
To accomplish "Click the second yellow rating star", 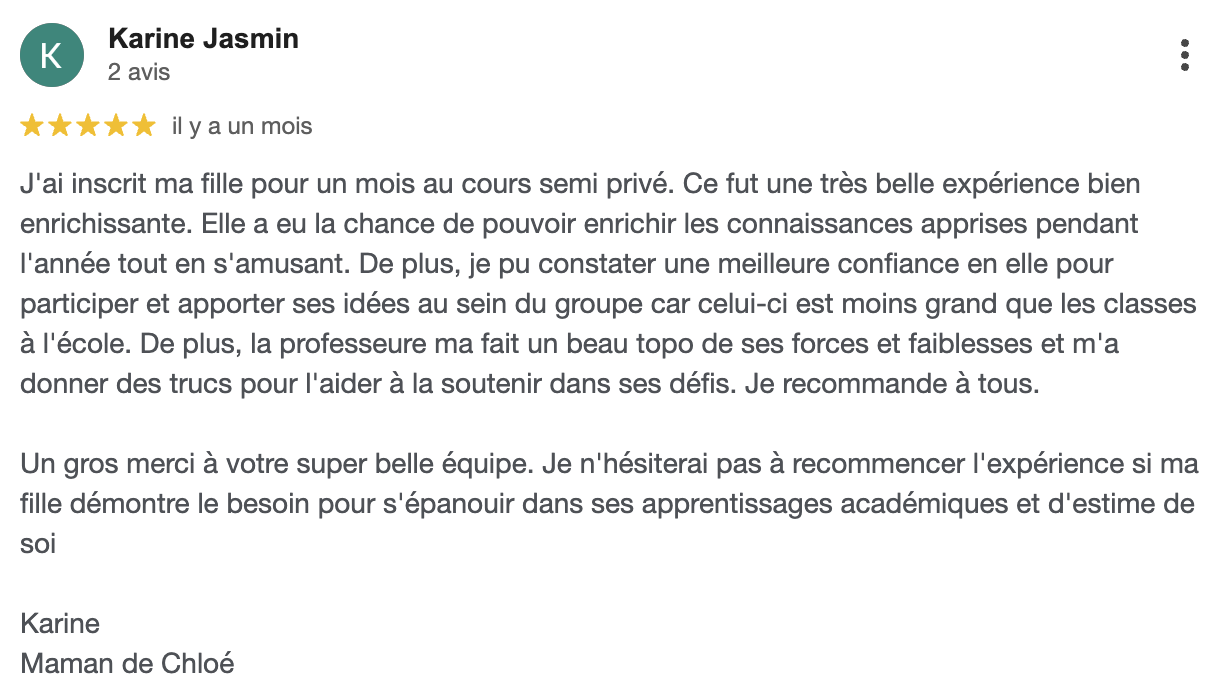I will (60, 126).
